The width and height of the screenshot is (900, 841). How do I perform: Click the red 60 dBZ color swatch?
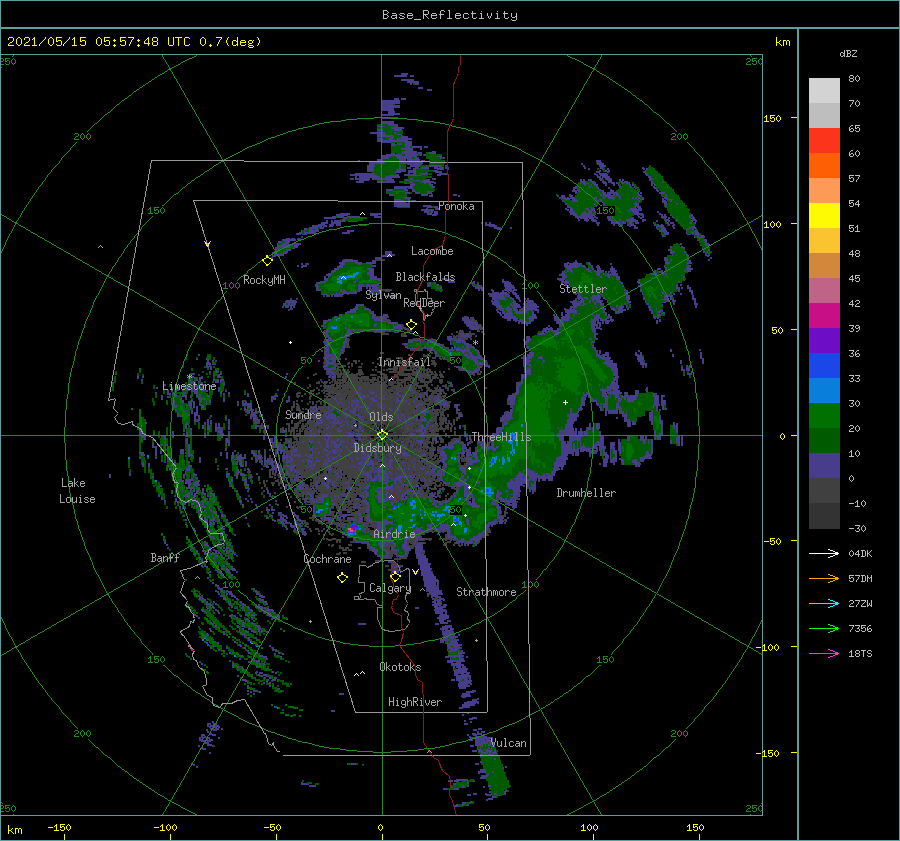pos(824,141)
